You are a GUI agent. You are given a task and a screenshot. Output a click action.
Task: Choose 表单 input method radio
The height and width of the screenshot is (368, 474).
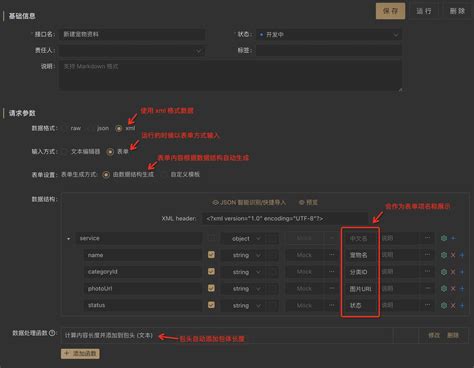[110, 152]
